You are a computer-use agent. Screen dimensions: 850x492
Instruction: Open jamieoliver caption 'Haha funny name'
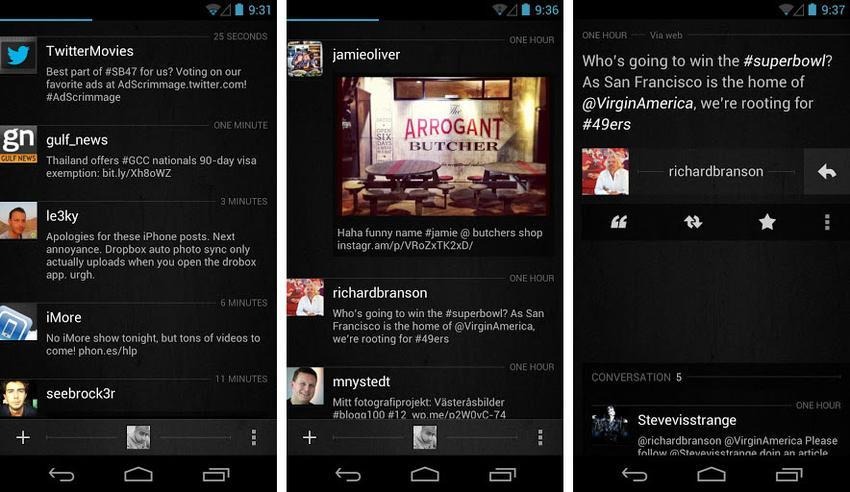point(440,239)
